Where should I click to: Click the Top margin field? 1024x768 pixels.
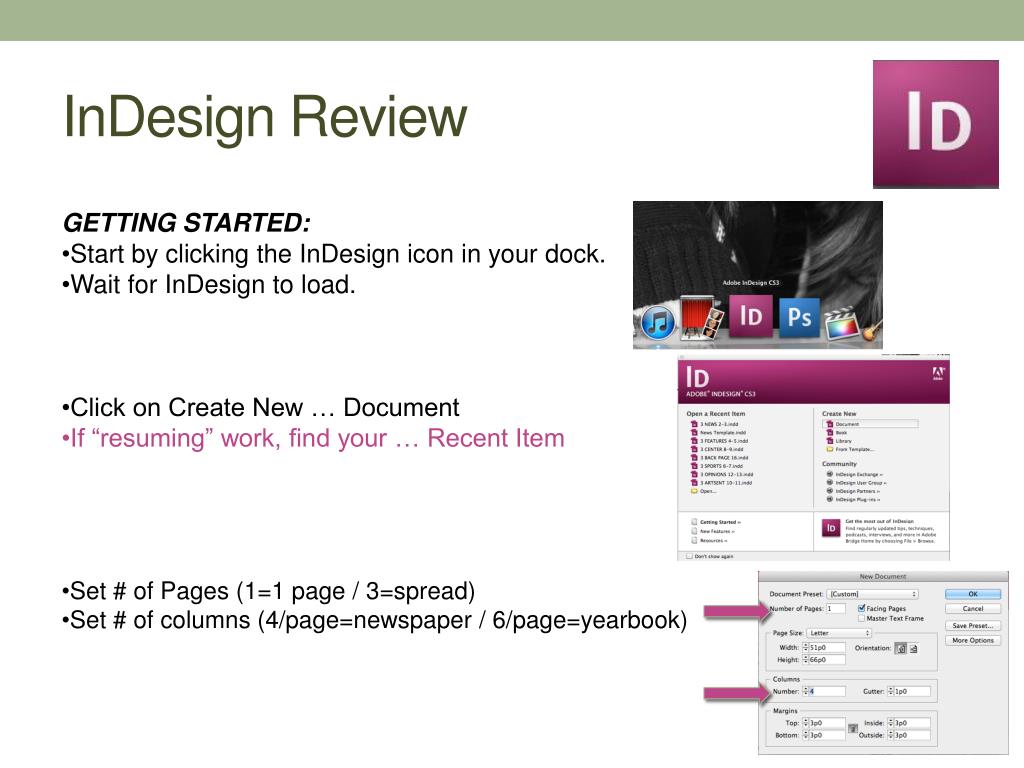click(x=827, y=724)
